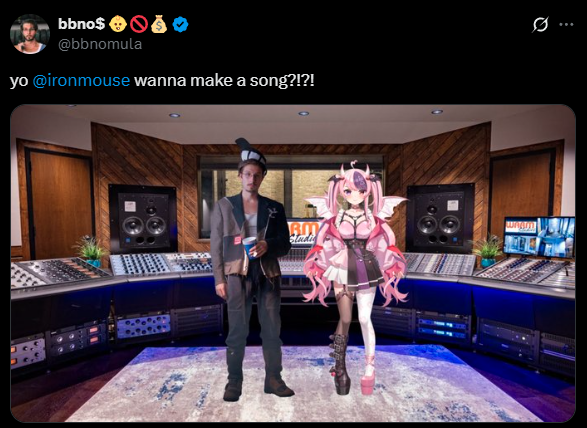Click the baby emoji beside bbno$
Image resolution: width=587 pixels, height=428 pixels.
point(117,24)
